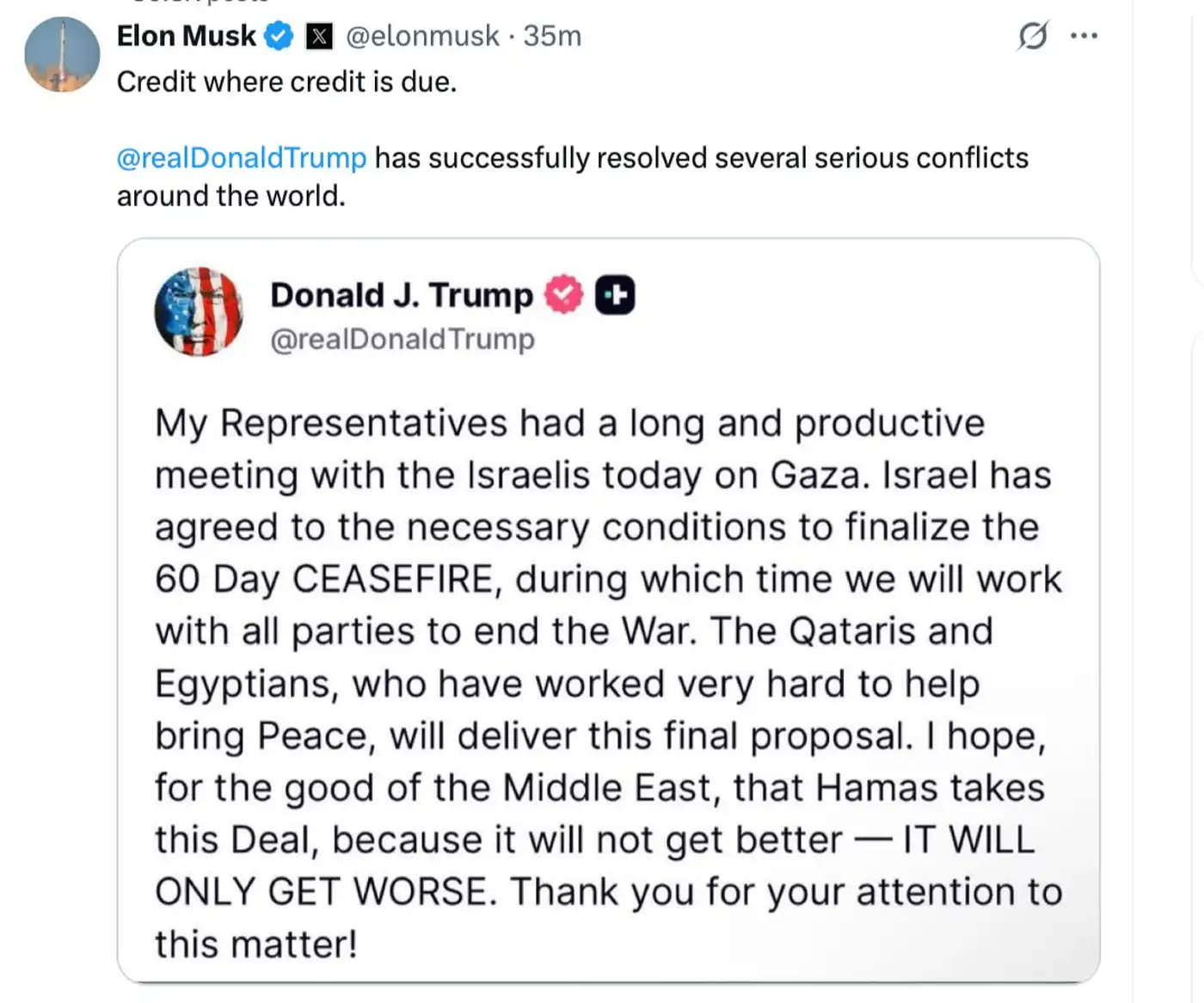Click the gray @realDonaldTrump handle in quote

[x=402, y=339]
